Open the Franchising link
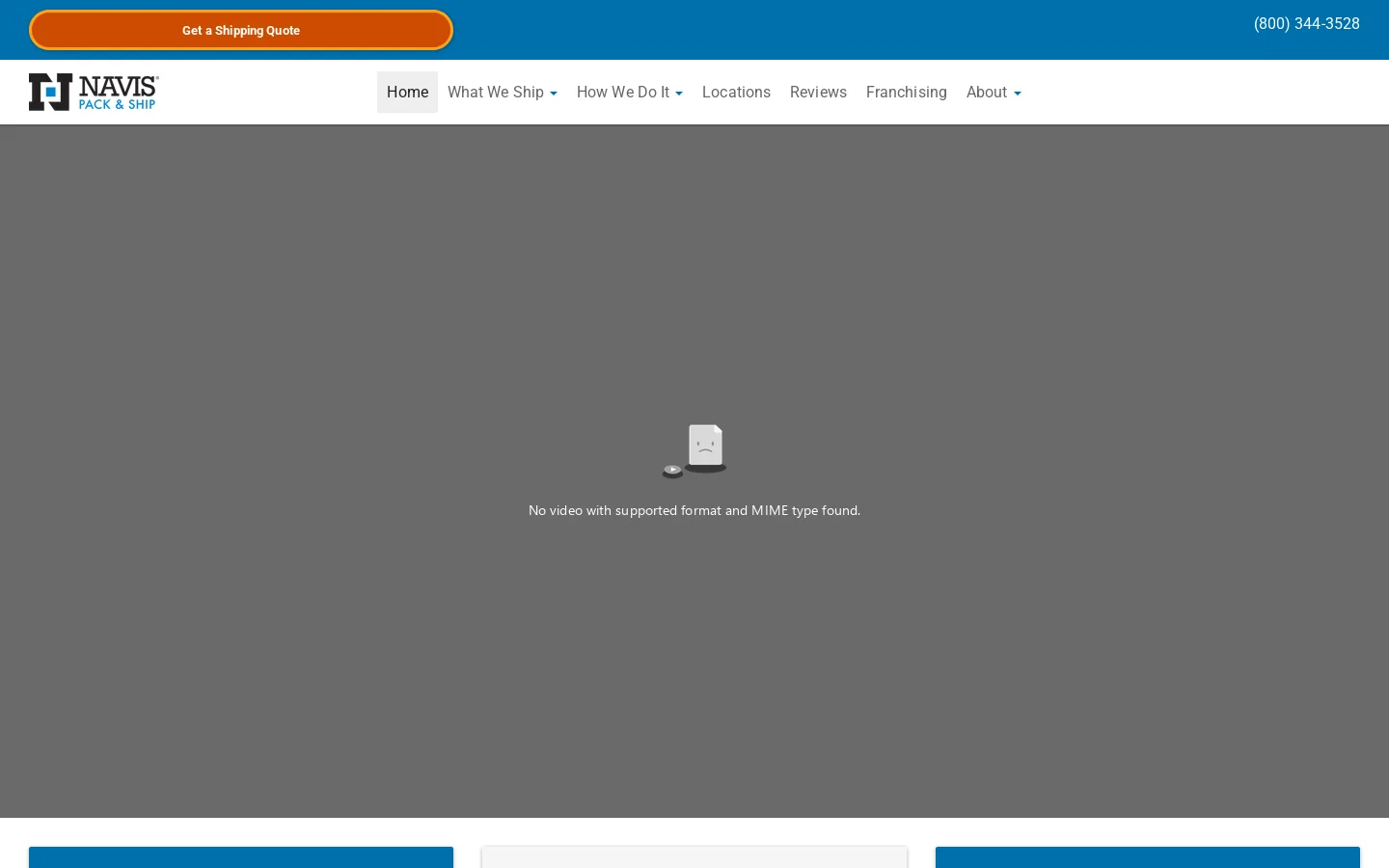1389x868 pixels. tap(907, 93)
